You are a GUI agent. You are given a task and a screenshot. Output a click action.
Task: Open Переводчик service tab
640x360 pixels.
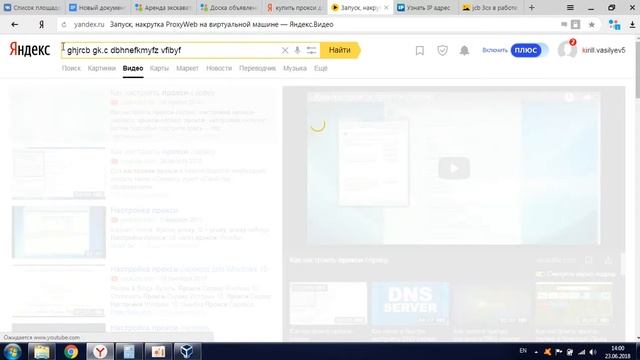[x=257, y=68]
